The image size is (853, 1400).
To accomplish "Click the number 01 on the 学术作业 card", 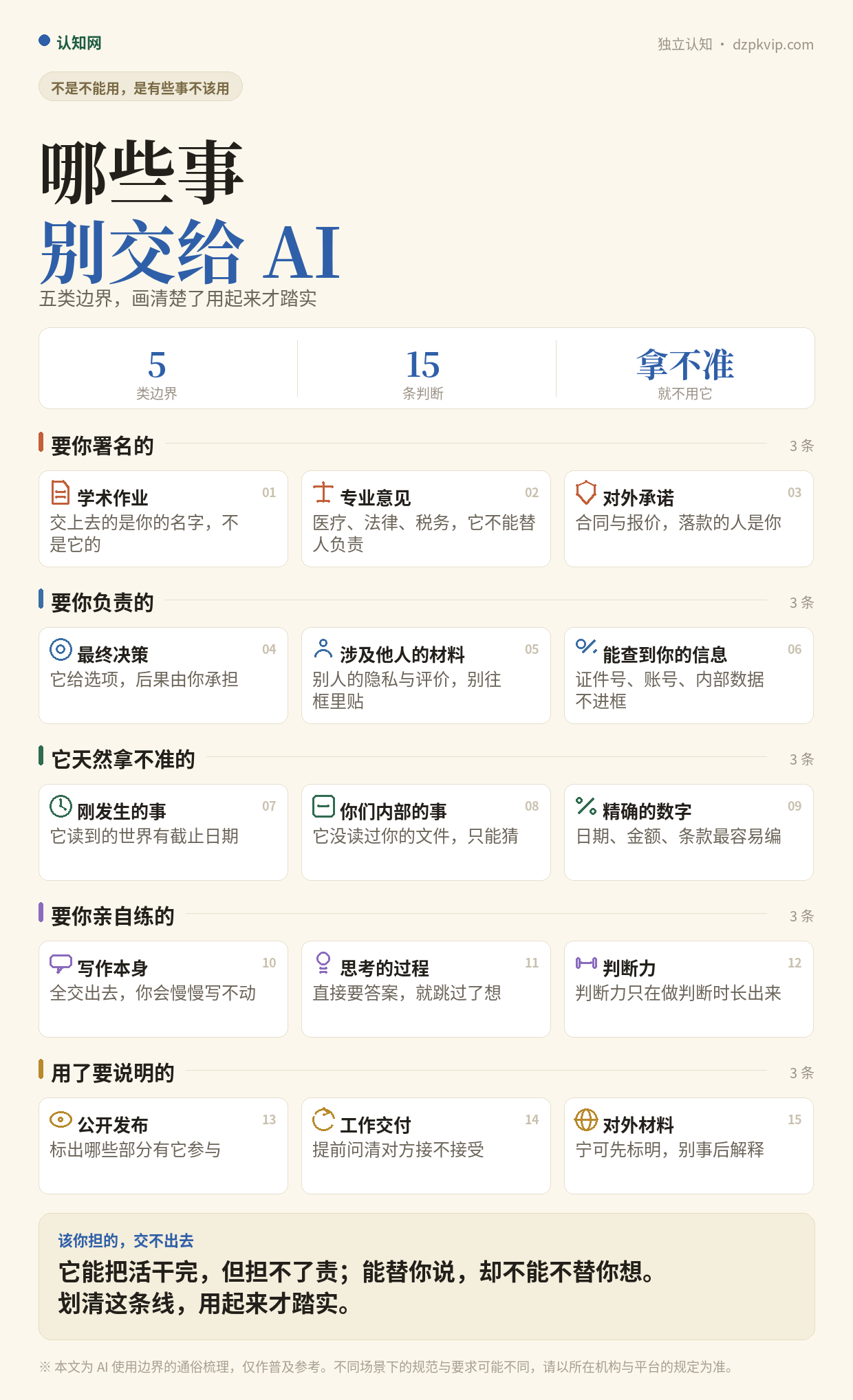I will coord(269,492).
